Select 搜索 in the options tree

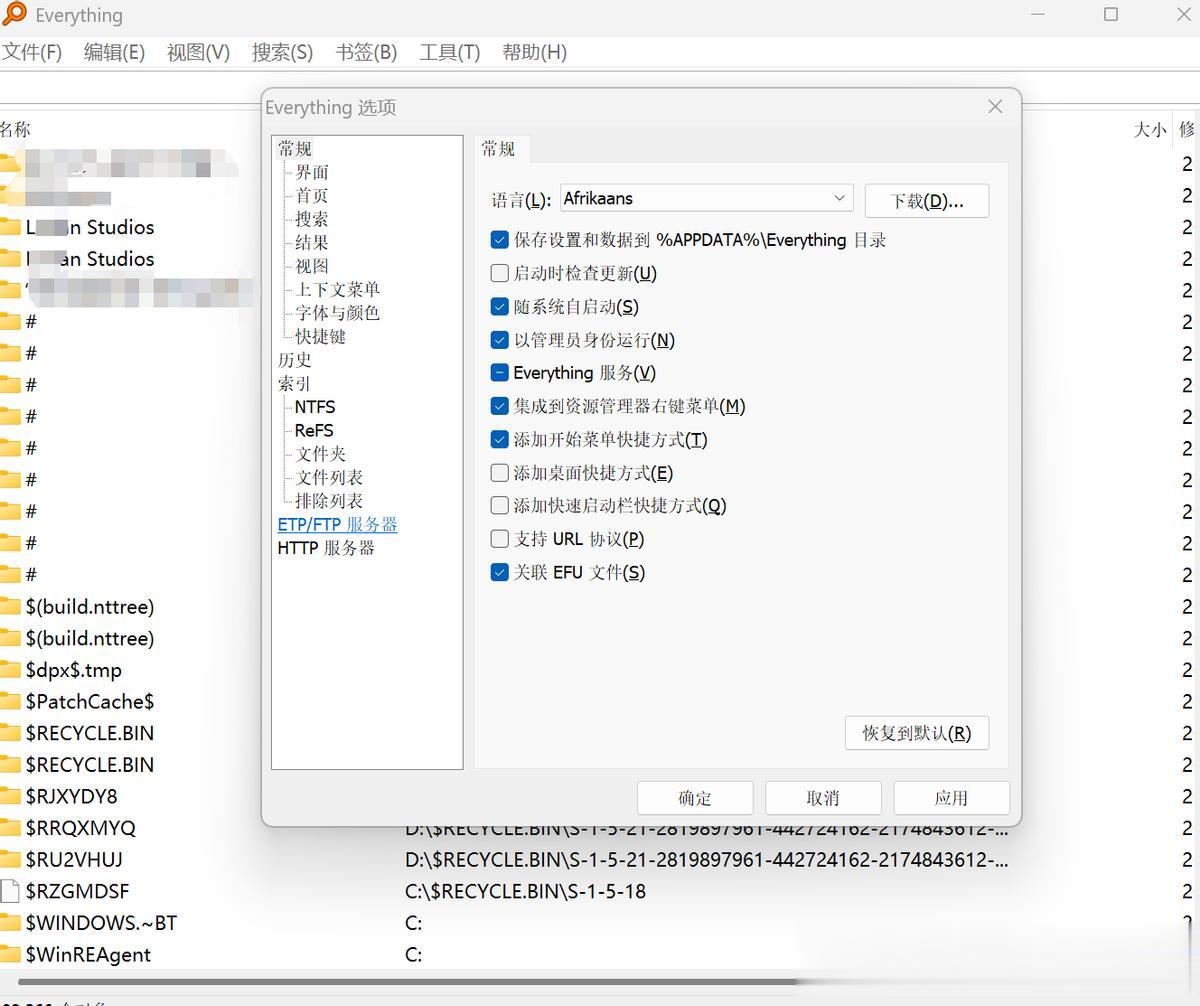click(312, 219)
